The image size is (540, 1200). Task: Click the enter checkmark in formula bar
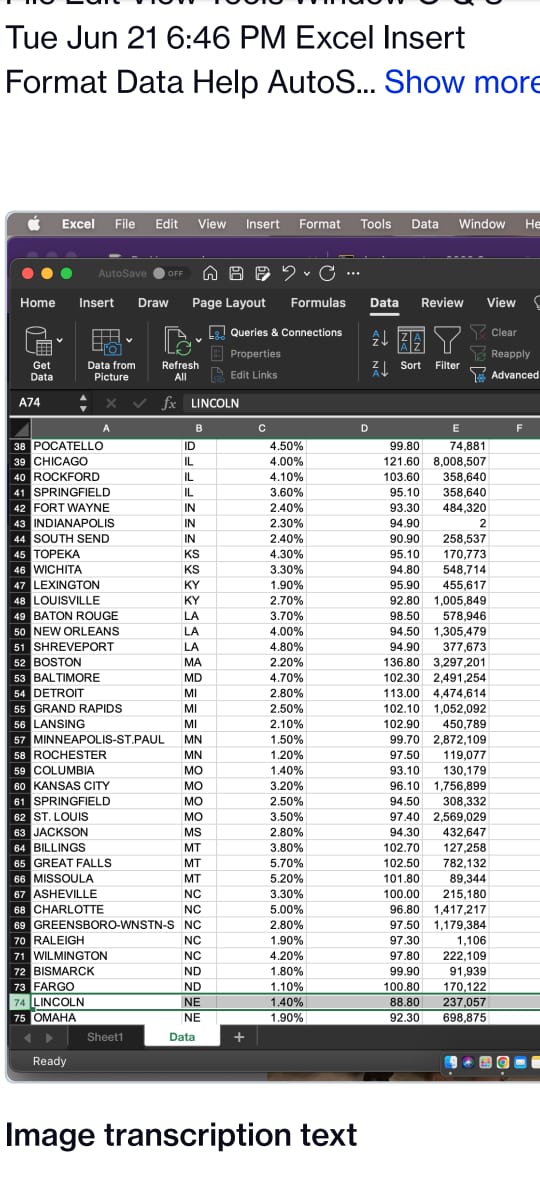[139, 404]
